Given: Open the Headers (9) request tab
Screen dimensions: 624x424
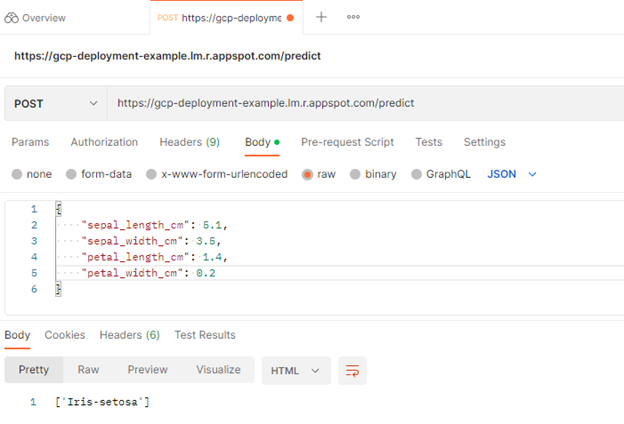Looking at the screenshot, I should pos(189,142).
